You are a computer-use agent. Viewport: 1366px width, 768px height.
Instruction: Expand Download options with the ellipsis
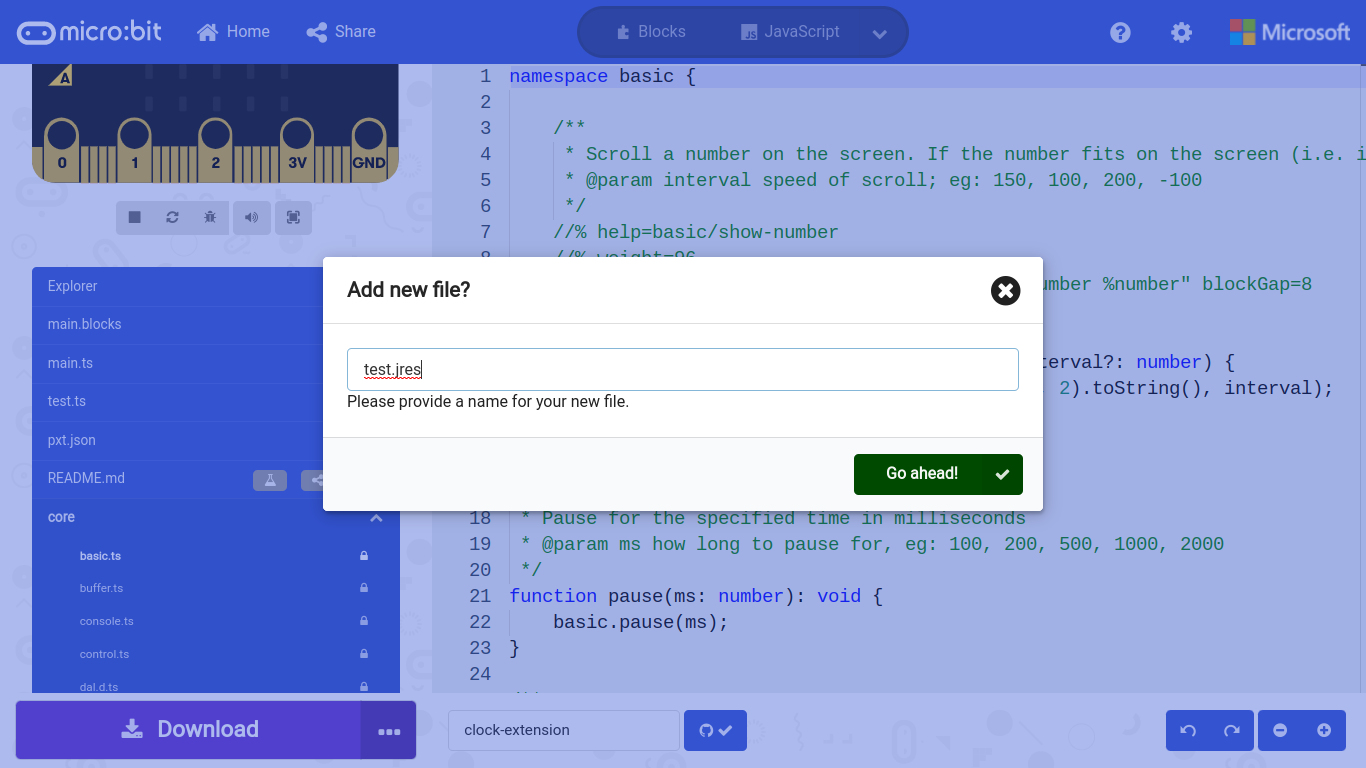click(x=389, y=733)
